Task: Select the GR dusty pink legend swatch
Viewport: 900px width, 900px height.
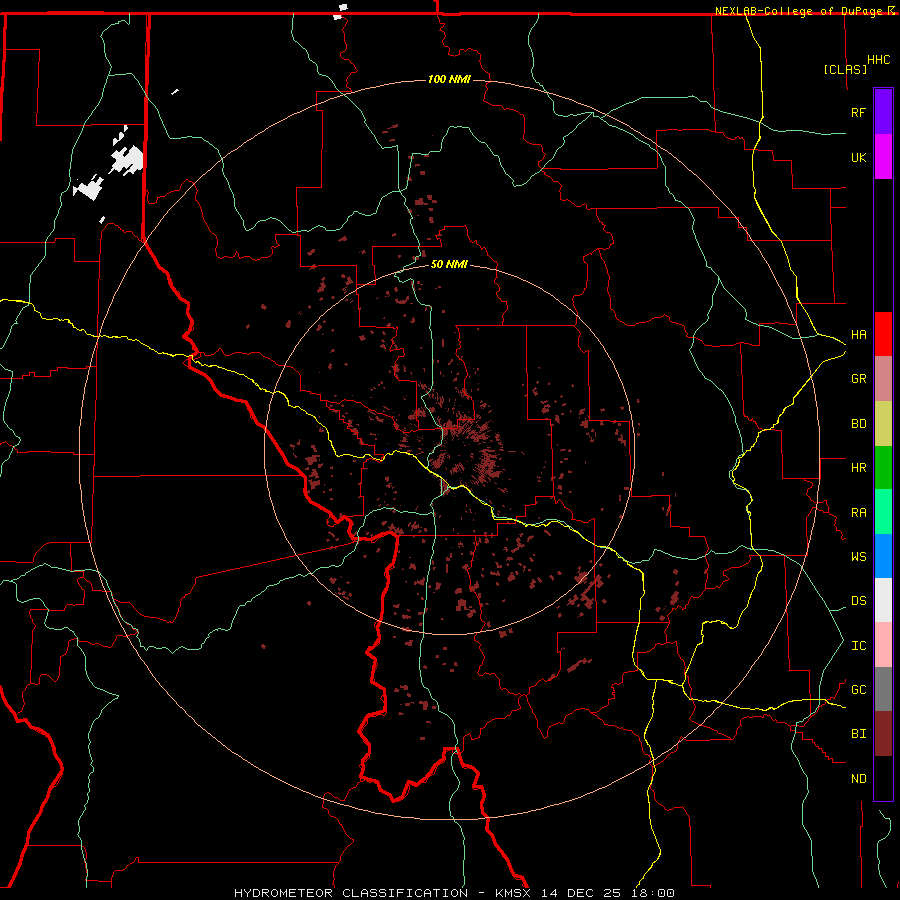Action: click(883, 379)
